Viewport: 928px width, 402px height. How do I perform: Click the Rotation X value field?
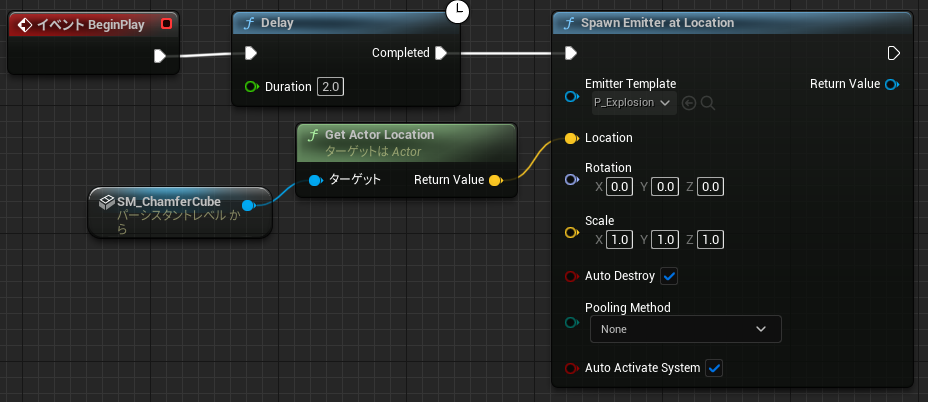click(620, 187)
